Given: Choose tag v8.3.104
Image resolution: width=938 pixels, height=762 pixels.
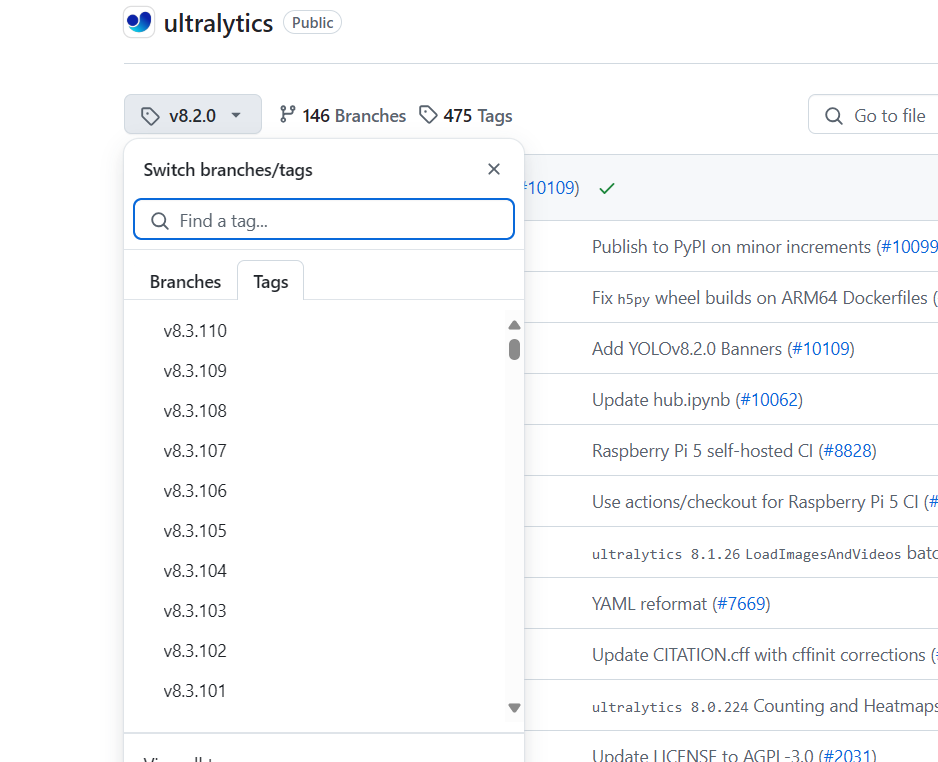Looking at the screenshot, I should tap(195, 571).
